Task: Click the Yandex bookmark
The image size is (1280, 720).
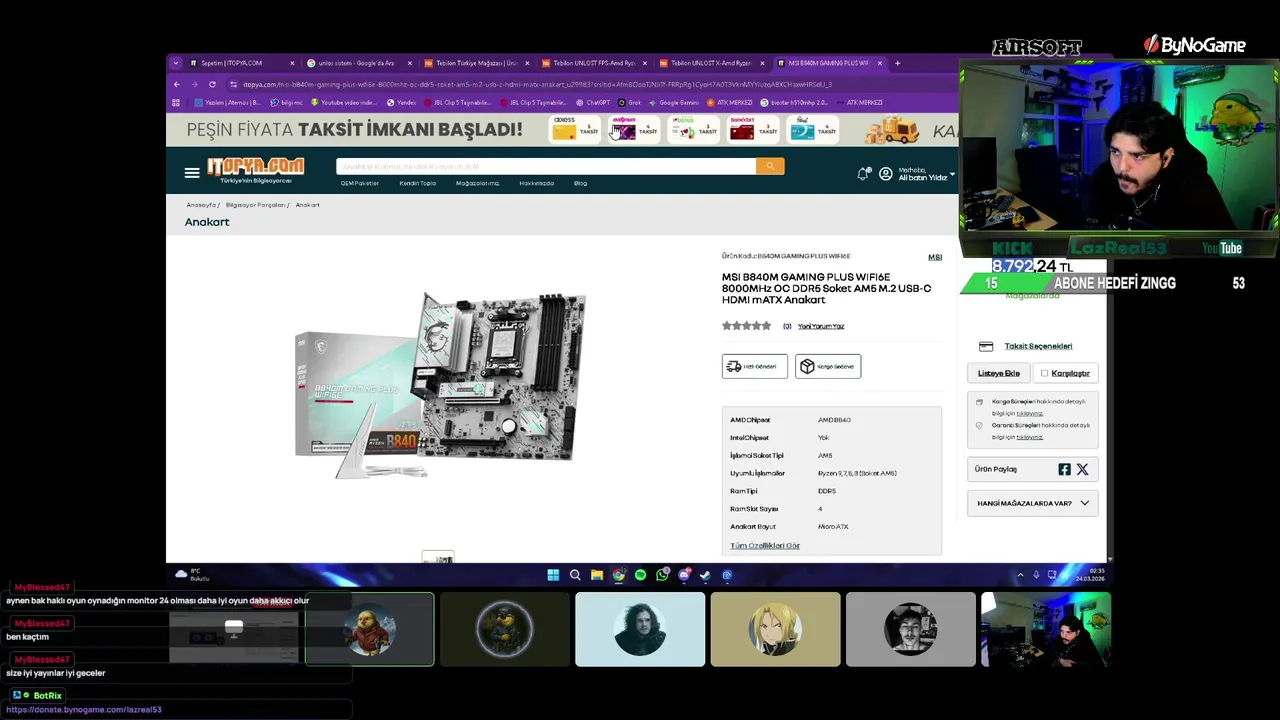Action: pyautogui.click(x=401, y=102)
